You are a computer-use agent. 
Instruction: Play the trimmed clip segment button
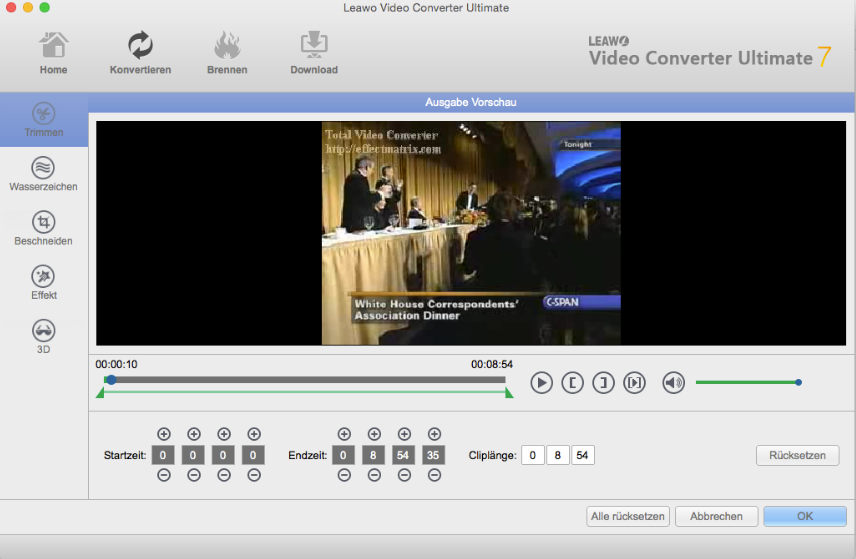coord(634,382)
